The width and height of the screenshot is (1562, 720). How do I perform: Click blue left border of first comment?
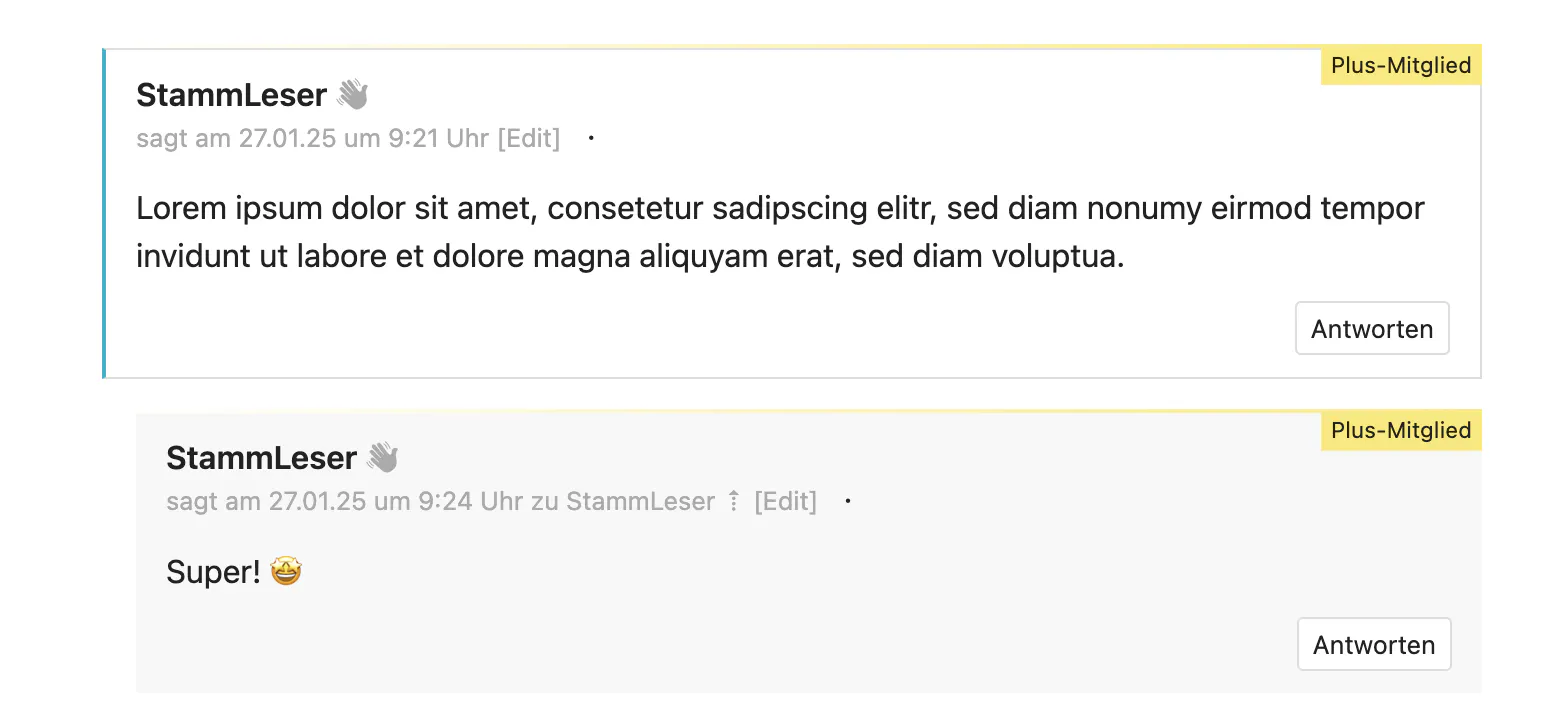tap(104, 213)
